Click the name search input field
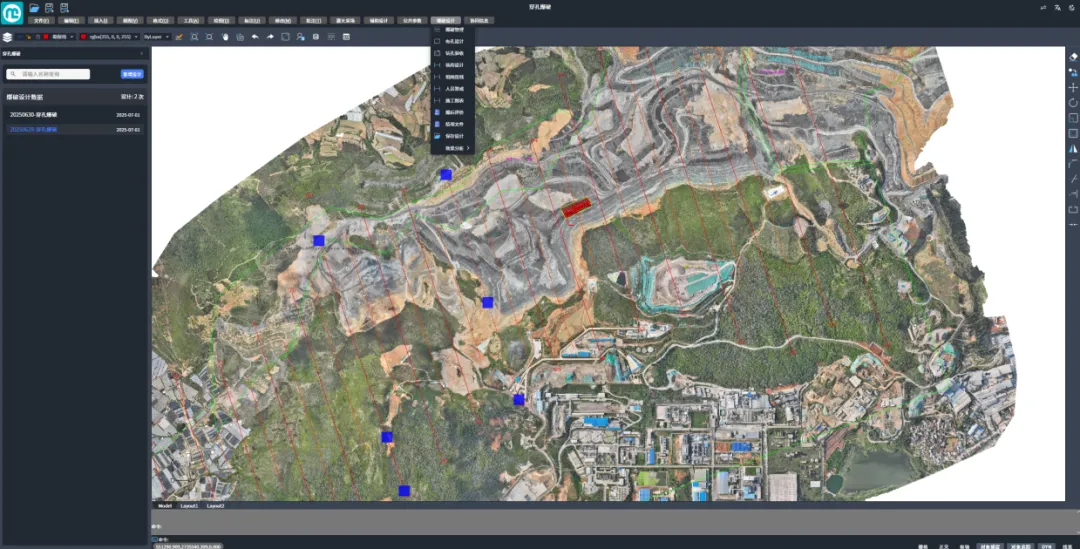Viewport: 1080px width, 549px height. [x=50, y=74]
